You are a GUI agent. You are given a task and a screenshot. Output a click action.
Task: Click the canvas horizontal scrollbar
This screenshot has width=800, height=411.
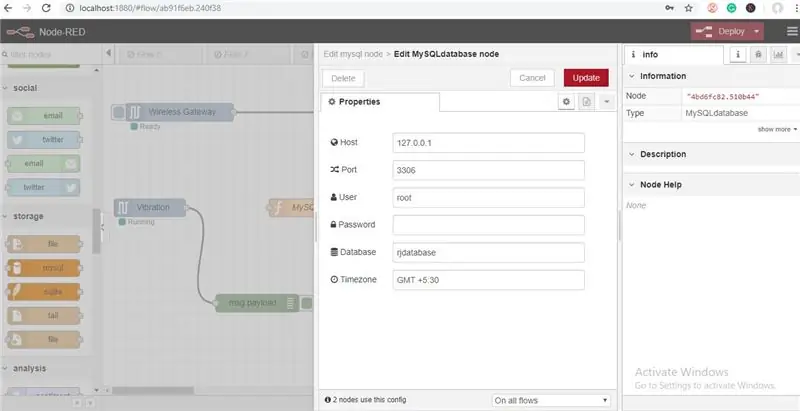153,391
